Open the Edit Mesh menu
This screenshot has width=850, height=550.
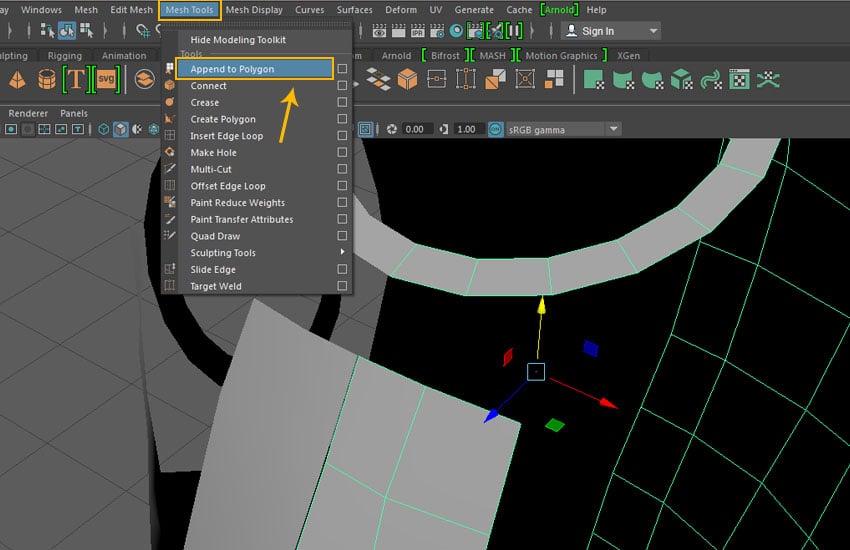tap(131, 10)
